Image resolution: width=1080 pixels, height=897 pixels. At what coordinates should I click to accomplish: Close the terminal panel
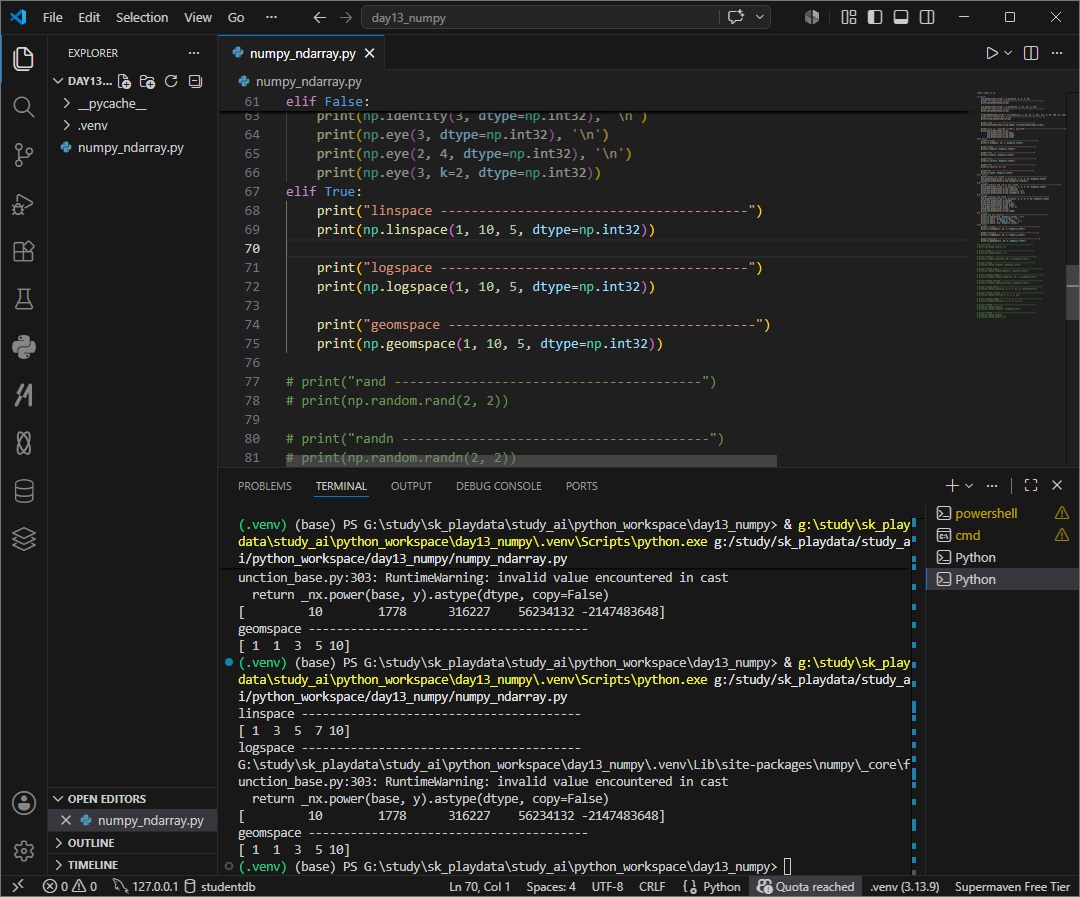tap(1057, 486)
